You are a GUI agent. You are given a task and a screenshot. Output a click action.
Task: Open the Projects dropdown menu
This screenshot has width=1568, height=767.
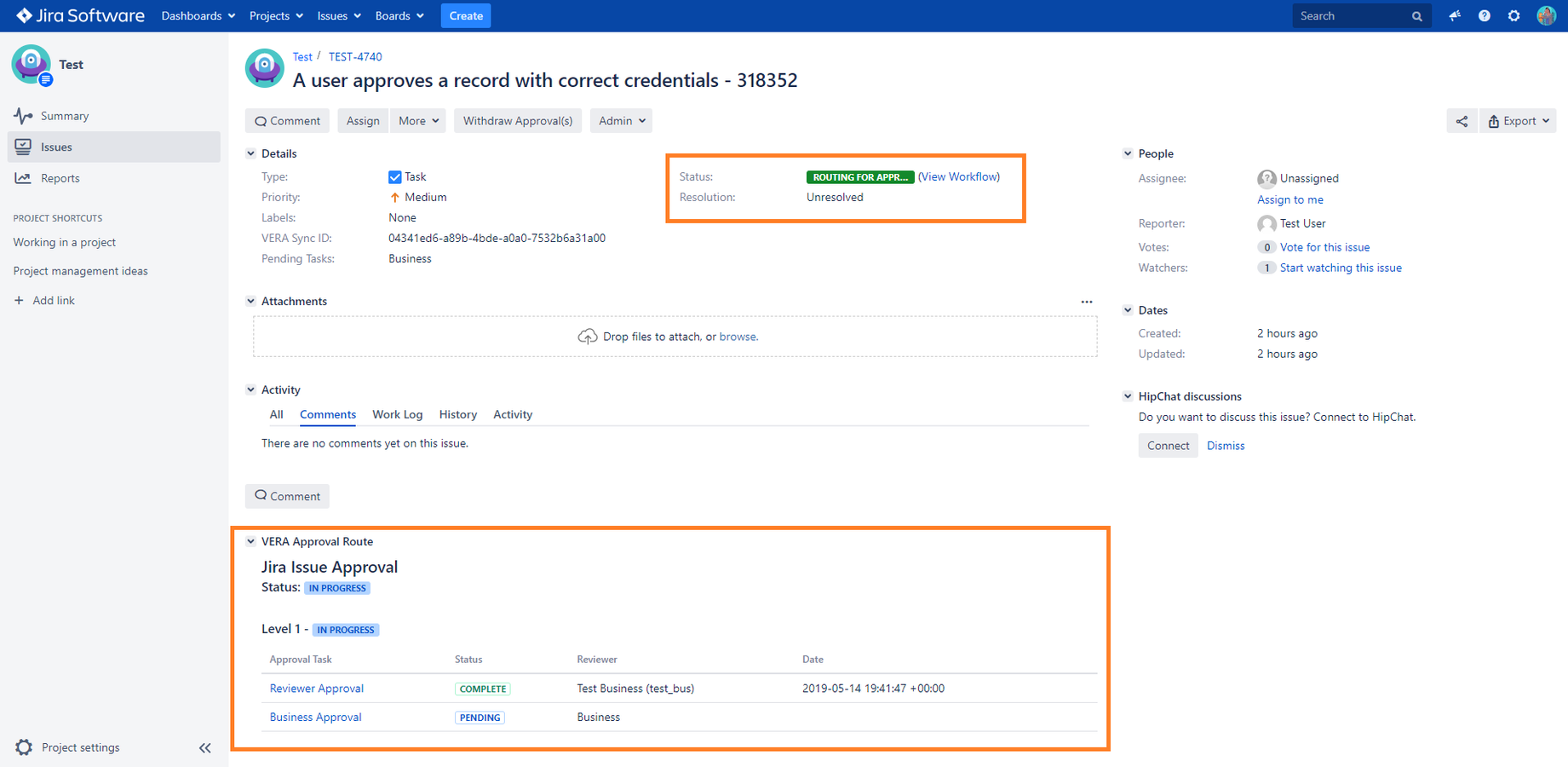(276, 15)
